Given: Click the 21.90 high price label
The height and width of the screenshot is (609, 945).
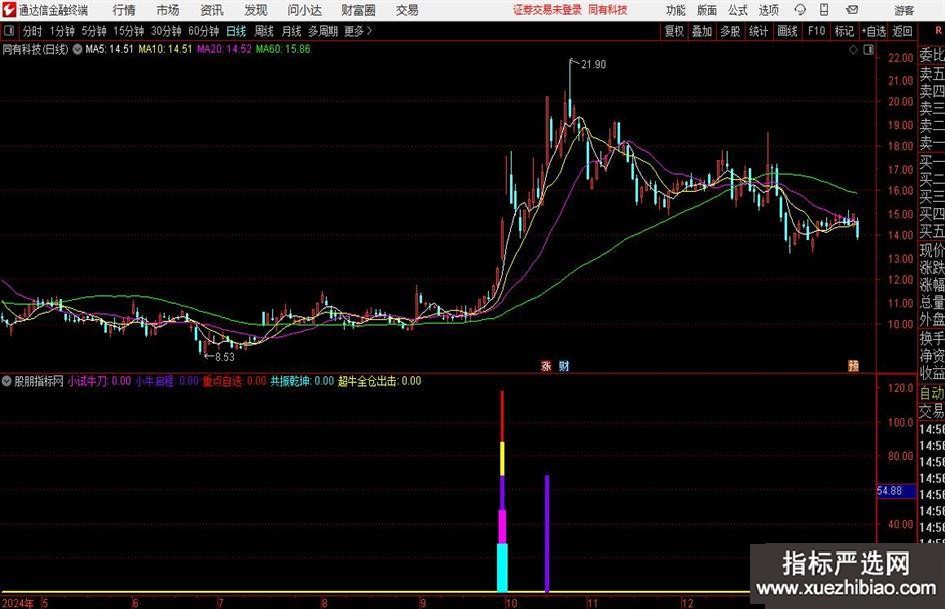Looking at the screenshot, I should [x=593, y=65].
